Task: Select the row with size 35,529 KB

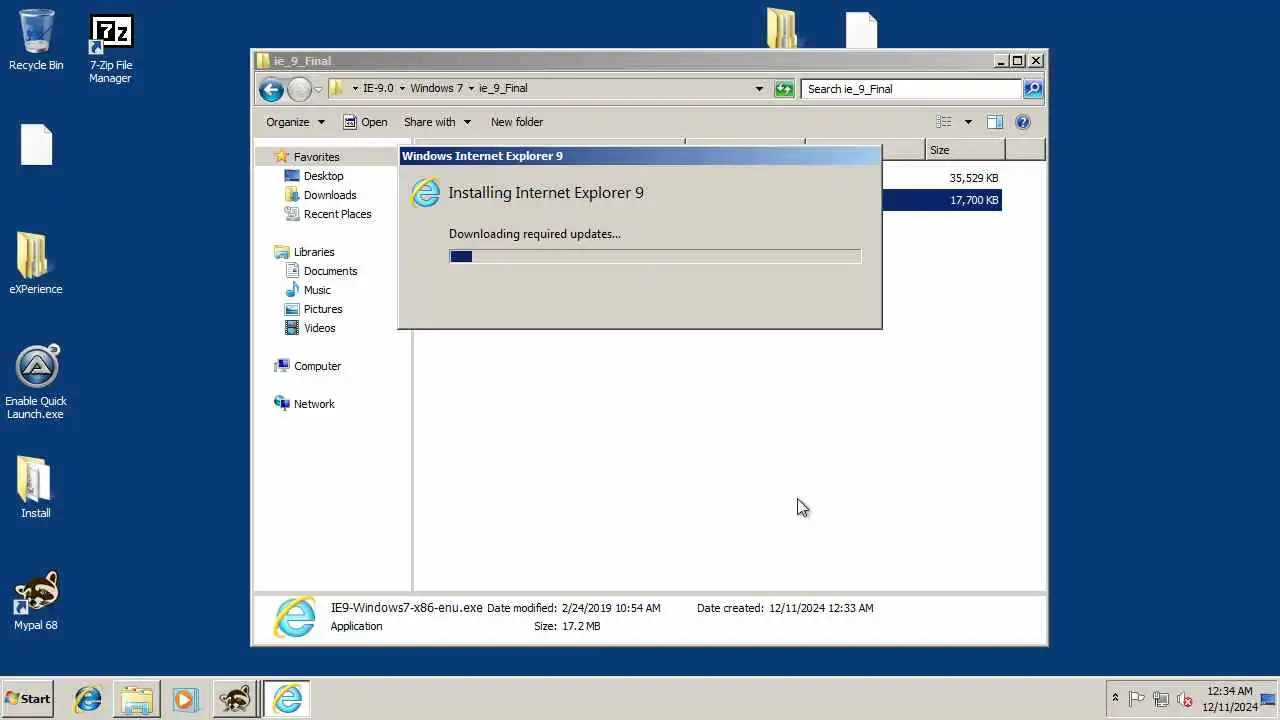Action: tap(941, 178)
